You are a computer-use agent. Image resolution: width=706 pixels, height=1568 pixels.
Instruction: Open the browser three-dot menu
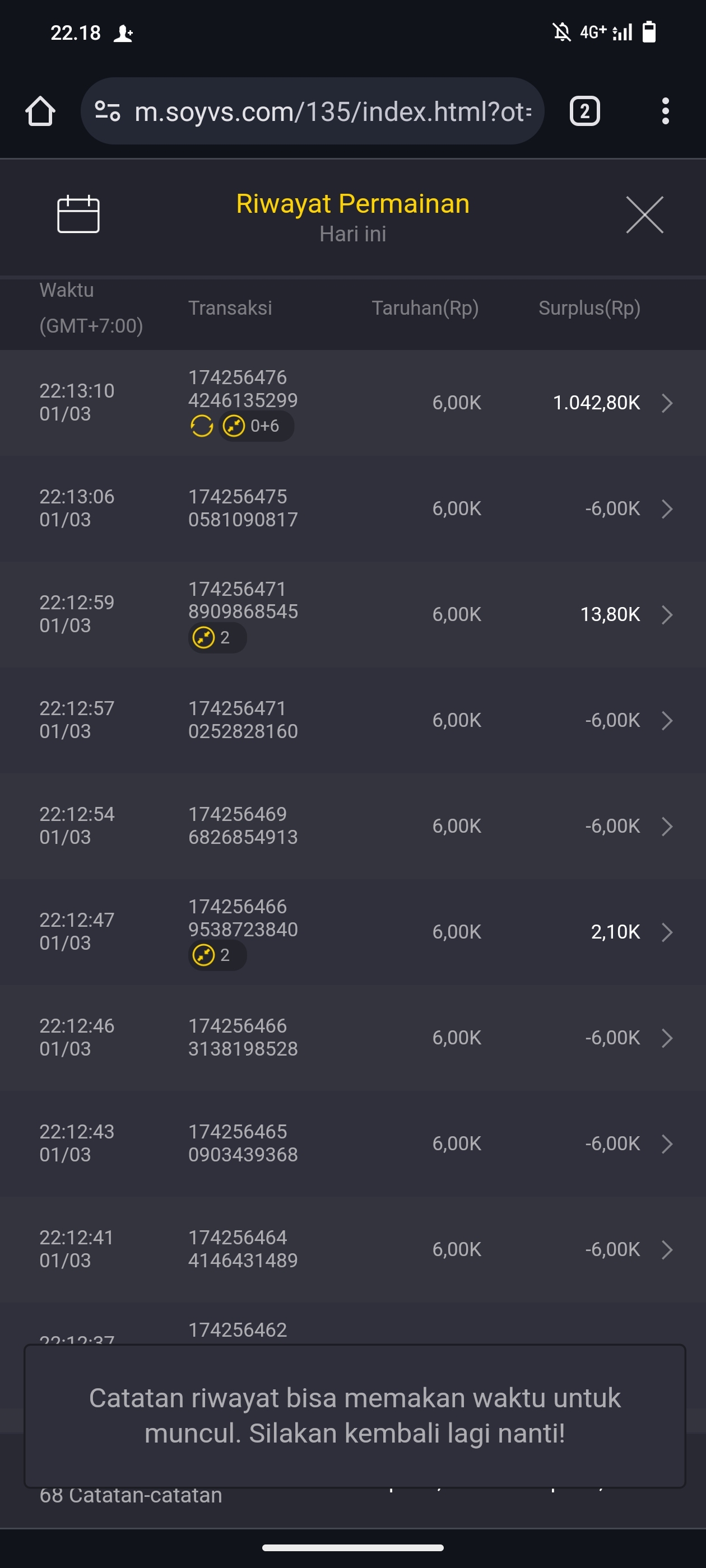[x=665, y=111]
